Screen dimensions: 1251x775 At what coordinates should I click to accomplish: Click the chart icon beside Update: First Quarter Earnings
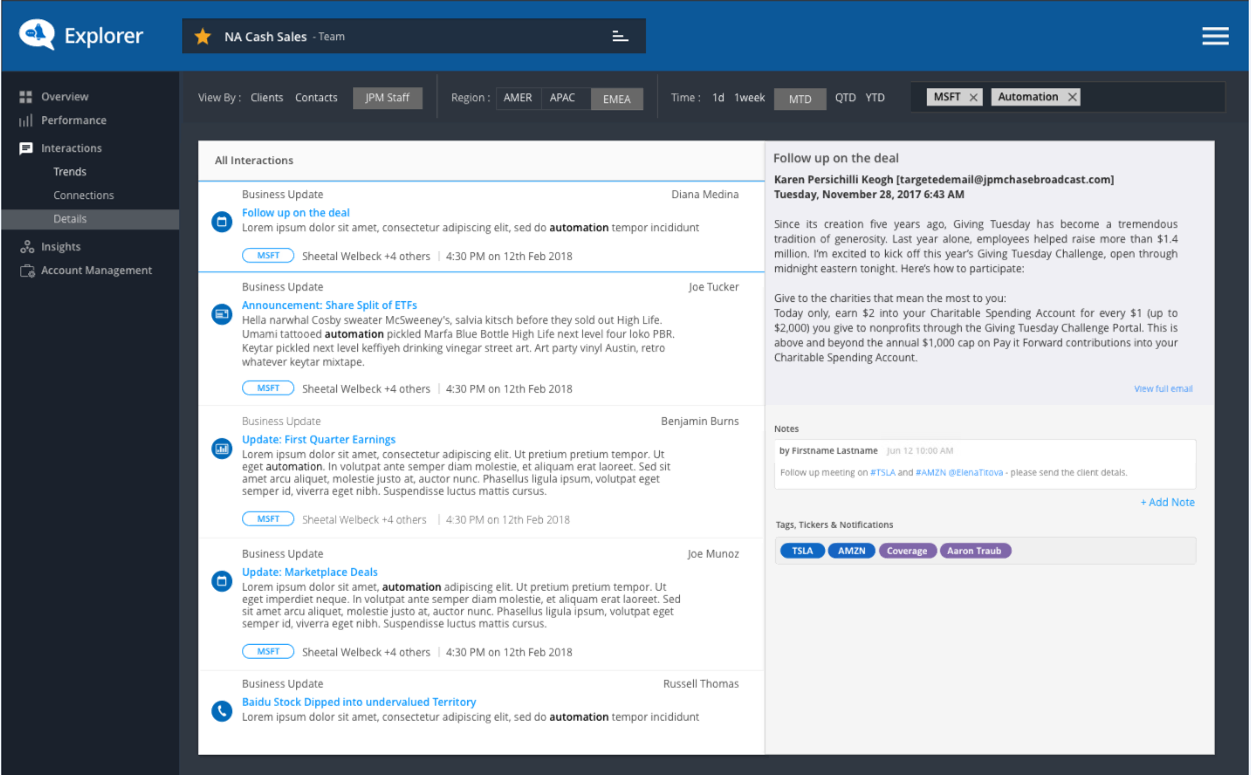click(x=222, y=448)
